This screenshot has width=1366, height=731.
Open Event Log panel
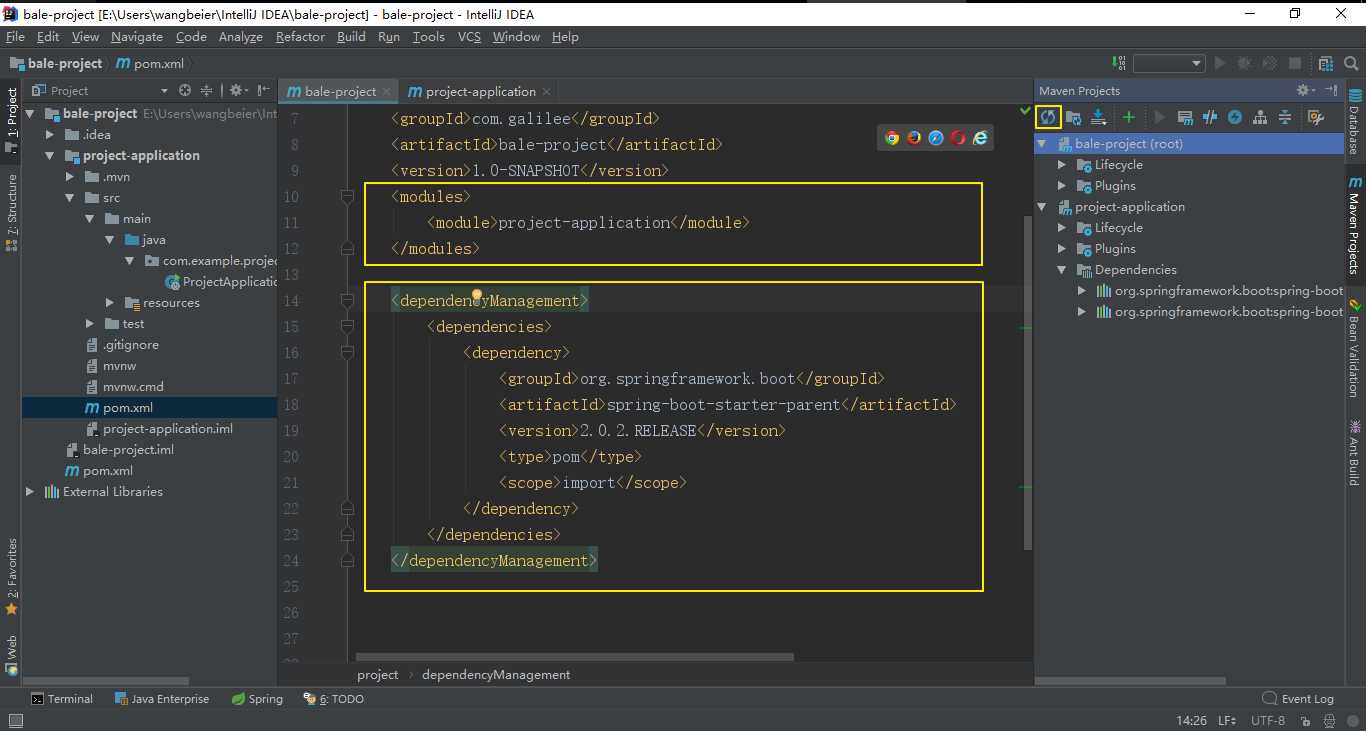click(x=1298, y=699)
